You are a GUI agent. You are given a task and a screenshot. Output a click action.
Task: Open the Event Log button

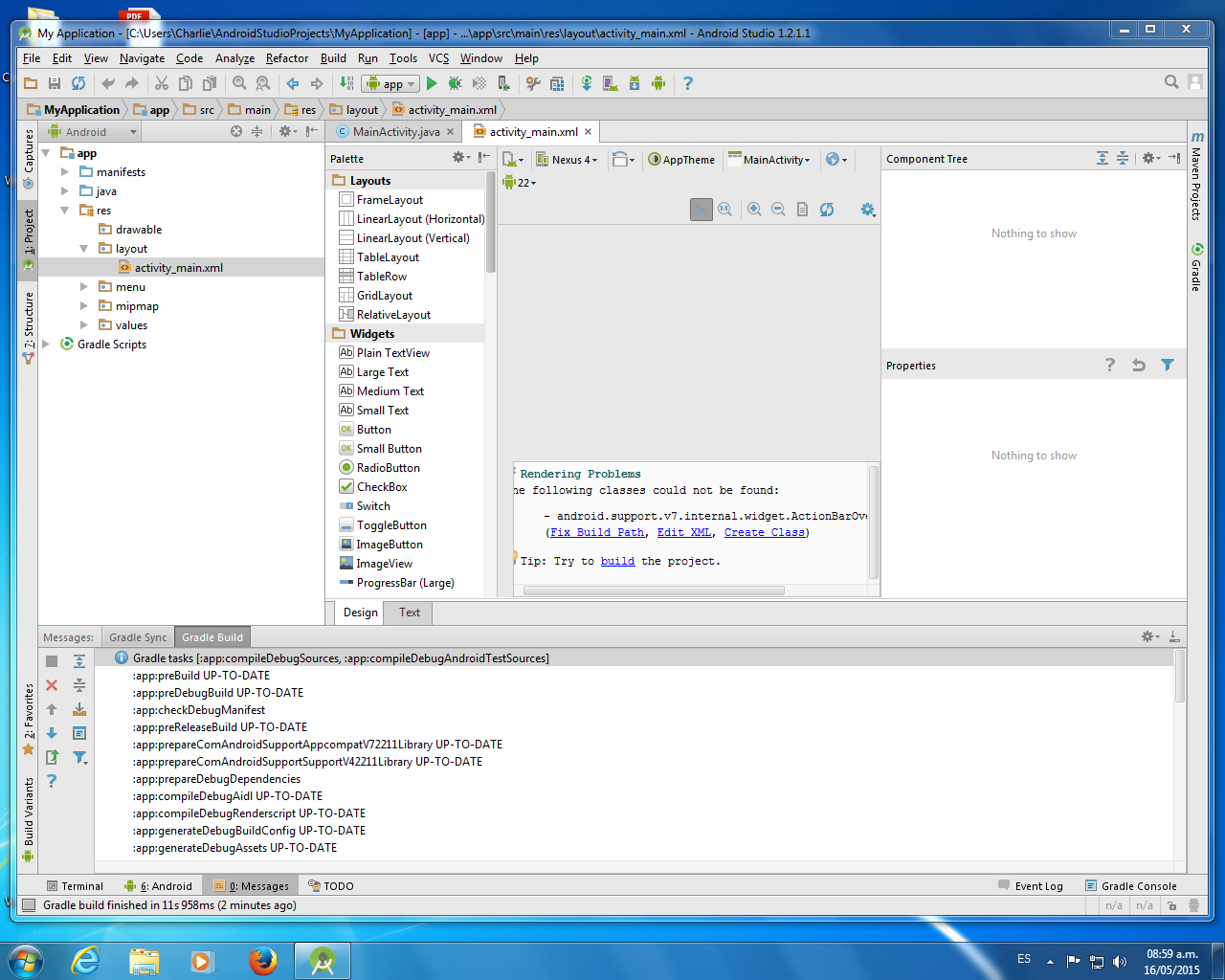(x=1031, y=886)
